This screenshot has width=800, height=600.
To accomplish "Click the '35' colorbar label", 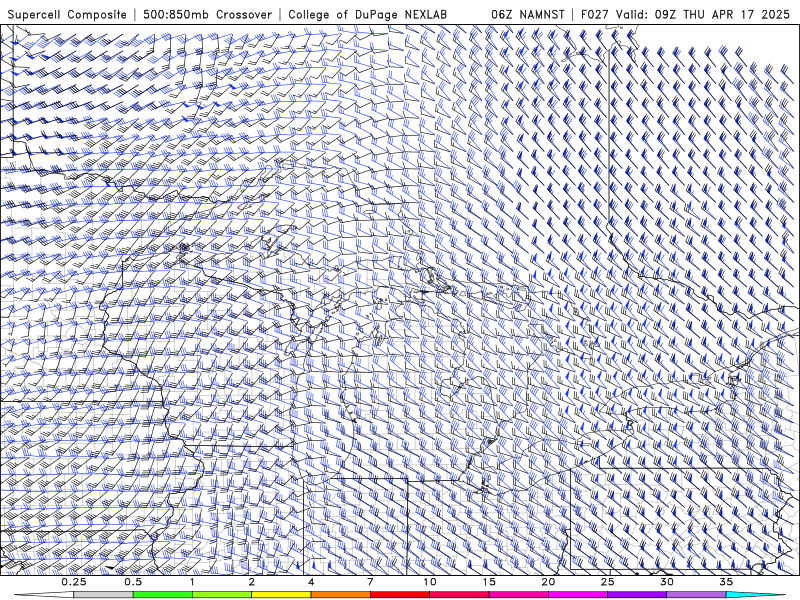I will pos(726,582).
